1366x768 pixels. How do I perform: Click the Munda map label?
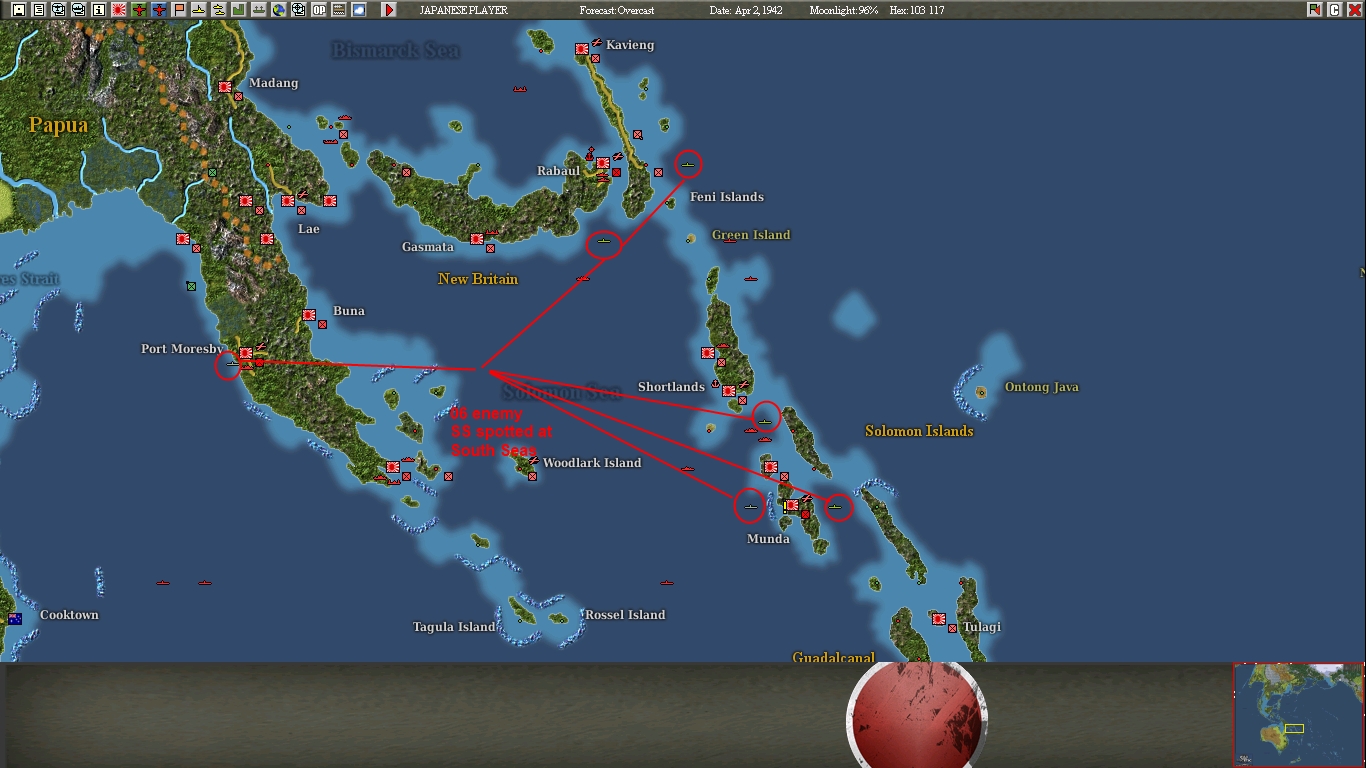[768, 539]
